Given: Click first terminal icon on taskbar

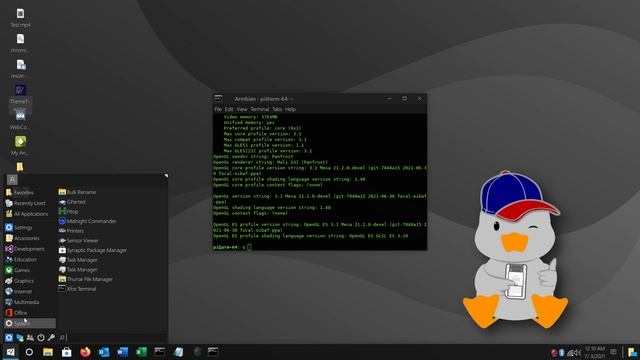Looking at the screenshot, I should [x=160, y=352].
